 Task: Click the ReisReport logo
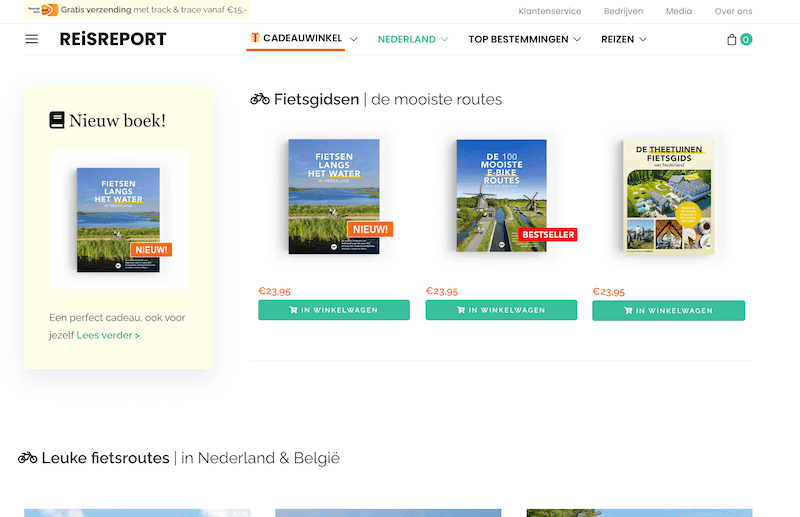(113, 40)
